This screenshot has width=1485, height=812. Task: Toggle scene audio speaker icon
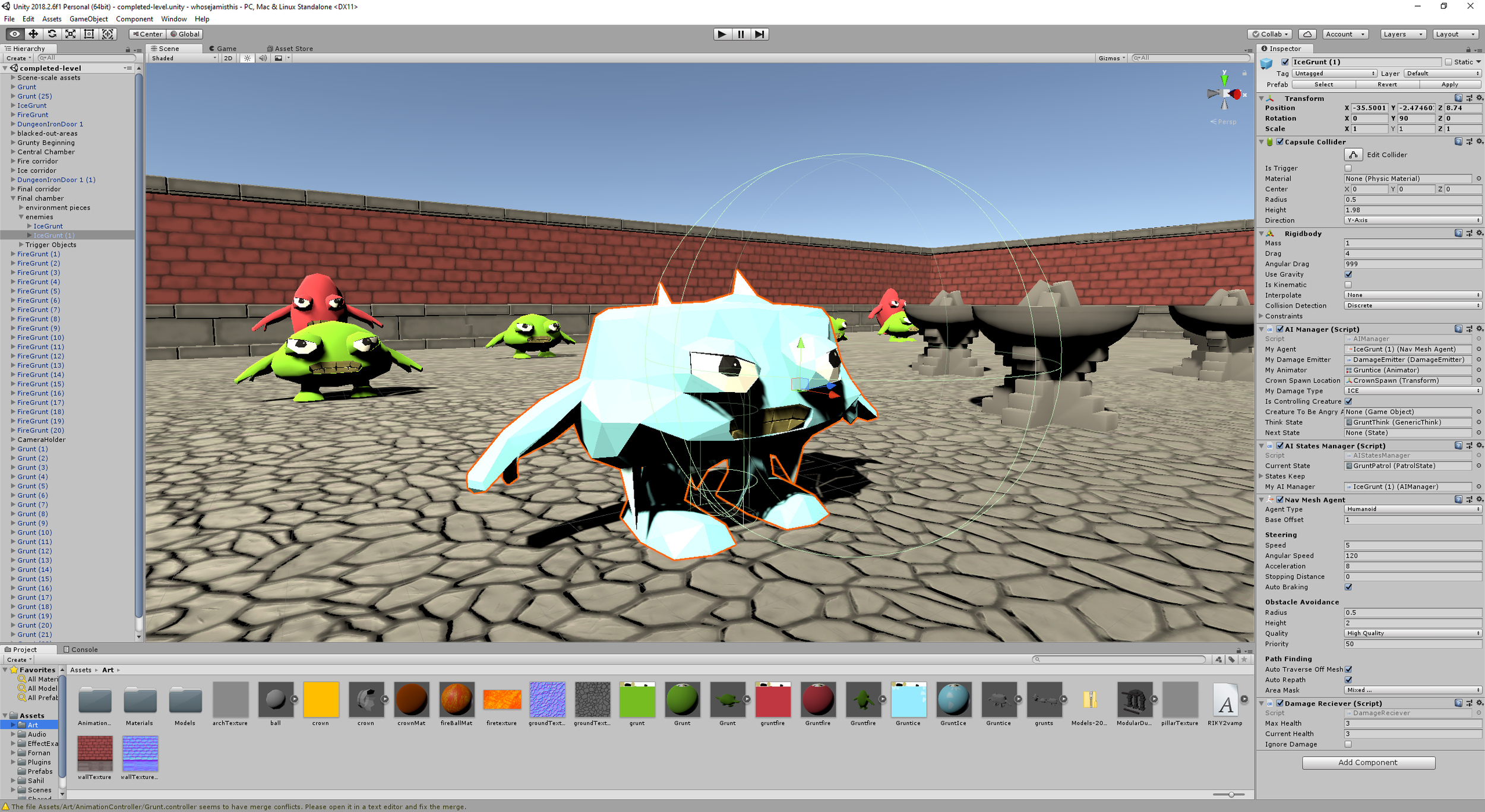point(263,58)
